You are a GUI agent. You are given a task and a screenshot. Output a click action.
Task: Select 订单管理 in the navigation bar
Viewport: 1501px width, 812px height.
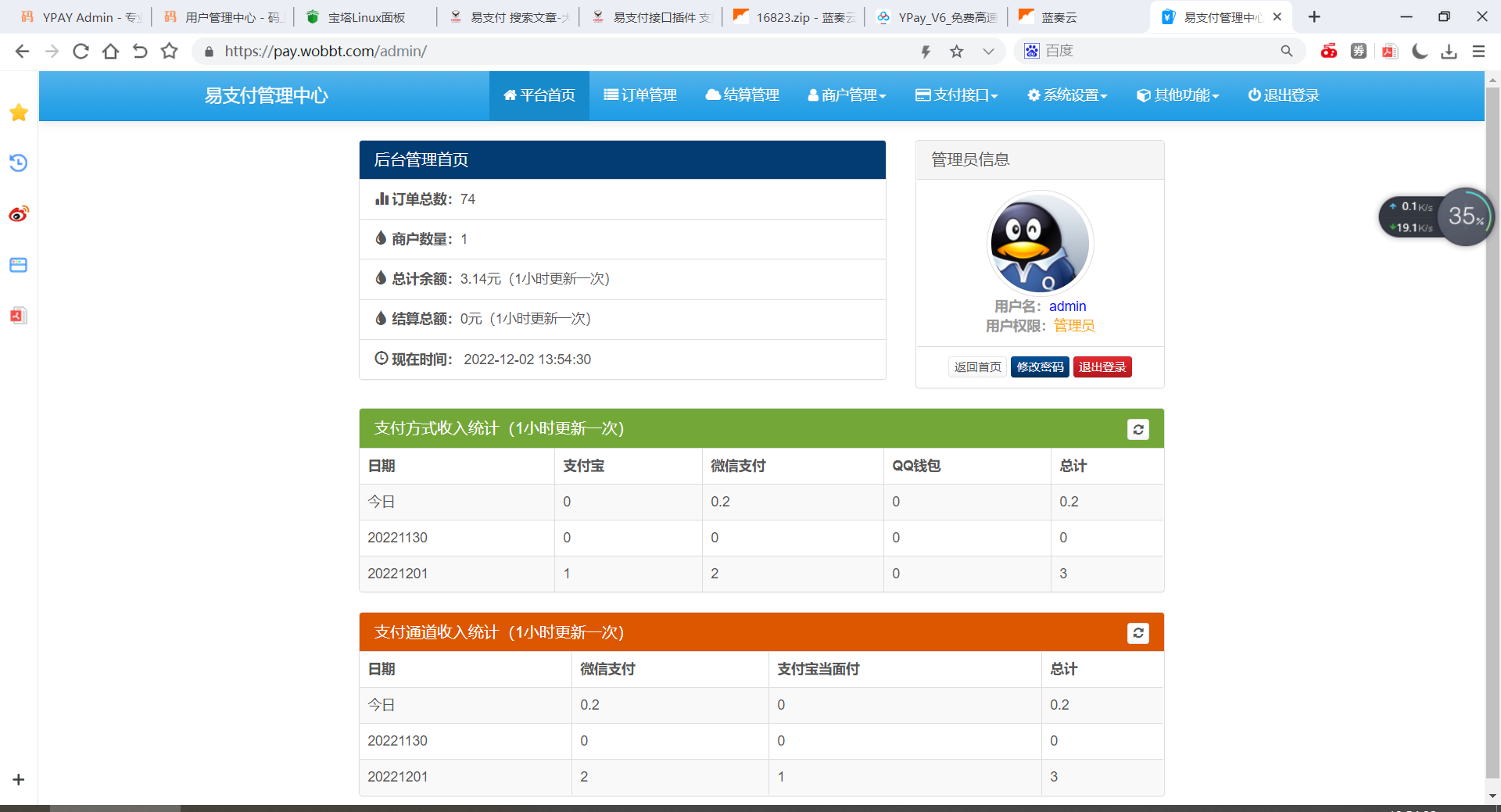click(x=640, y=95)
